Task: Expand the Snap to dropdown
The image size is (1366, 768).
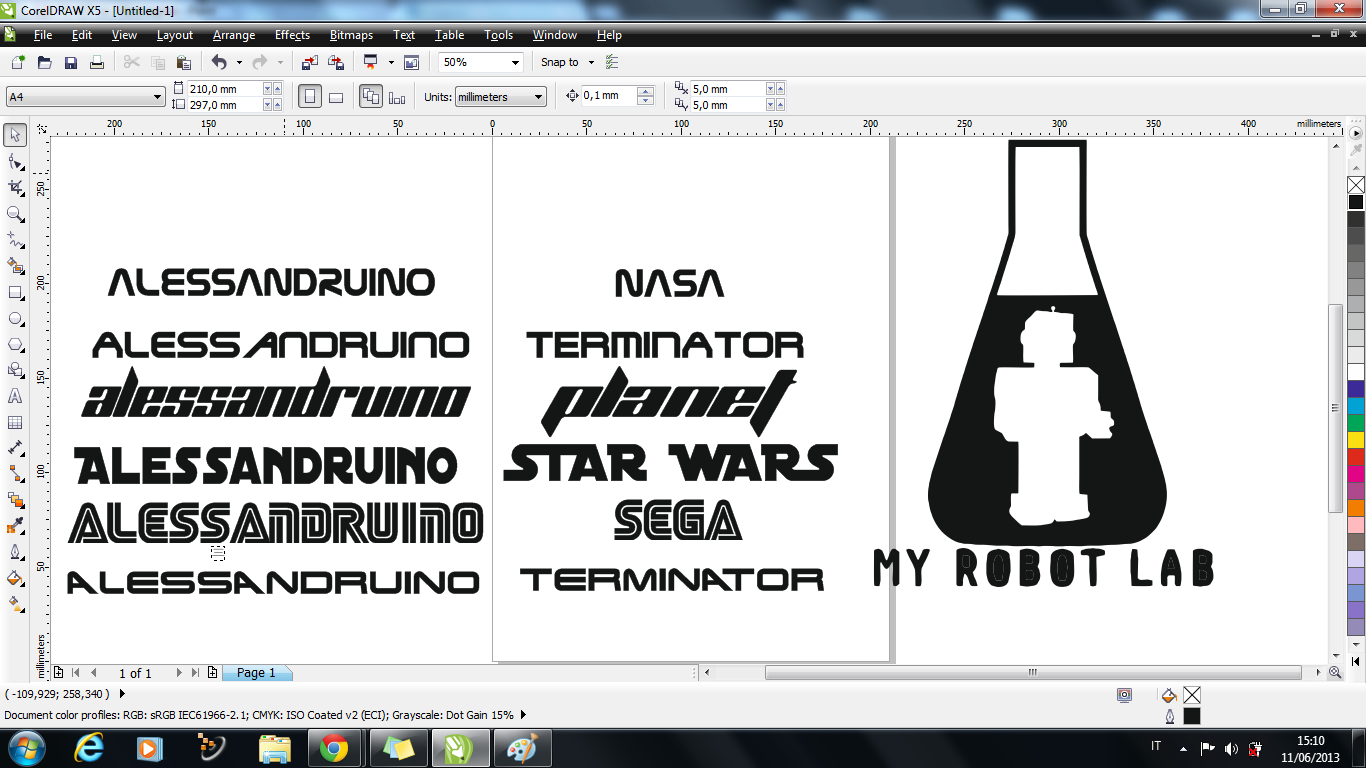Action: 591,62
